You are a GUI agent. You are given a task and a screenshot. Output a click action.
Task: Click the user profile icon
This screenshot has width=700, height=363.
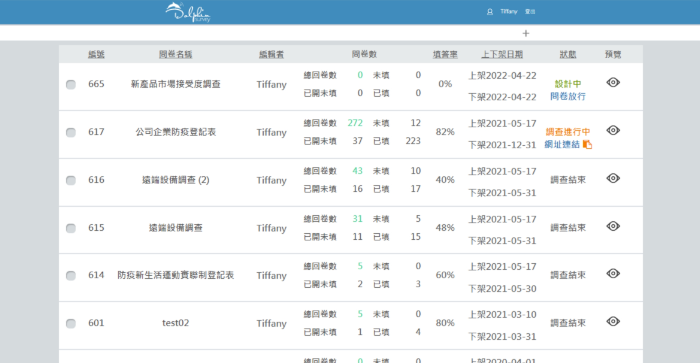tap(490, 12)
